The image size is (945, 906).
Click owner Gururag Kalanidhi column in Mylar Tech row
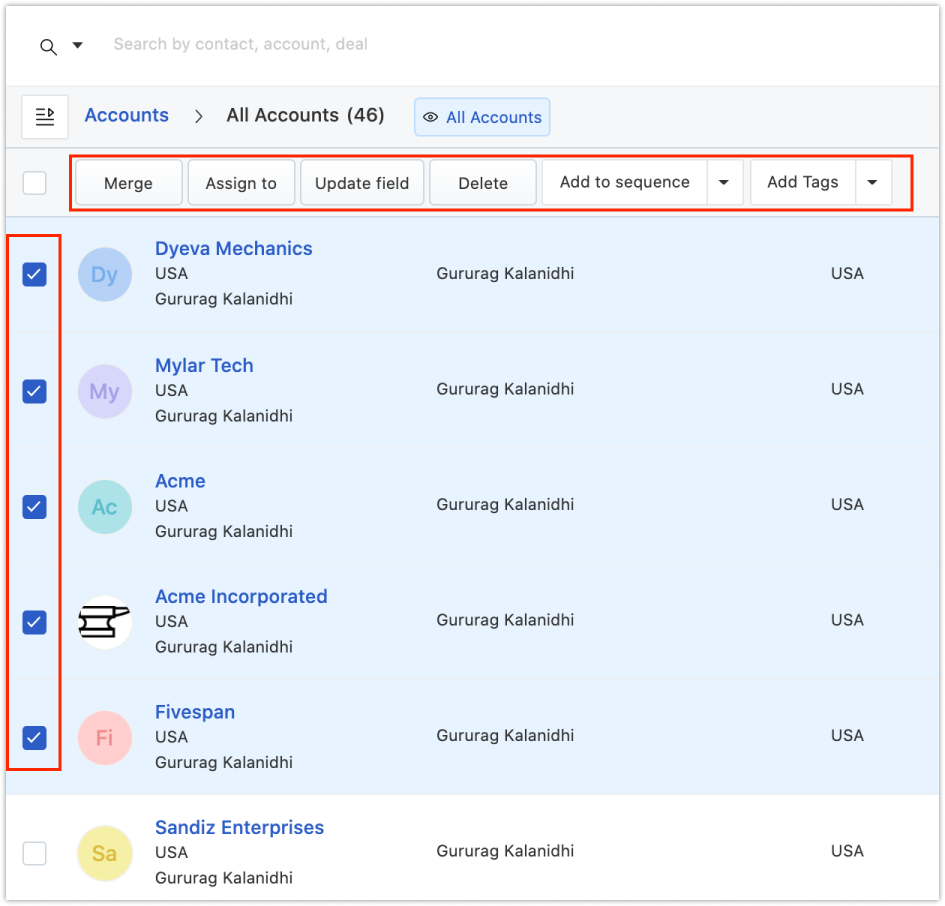point(505,389)
